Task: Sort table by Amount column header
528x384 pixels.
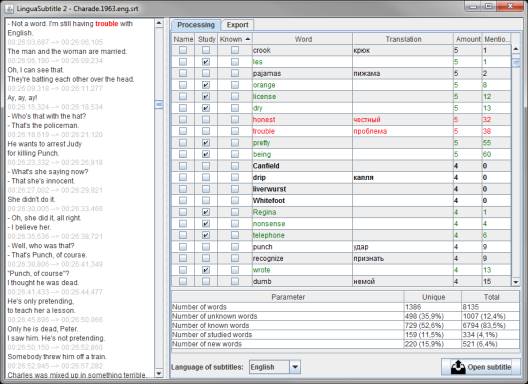Action: coord(468,39)
